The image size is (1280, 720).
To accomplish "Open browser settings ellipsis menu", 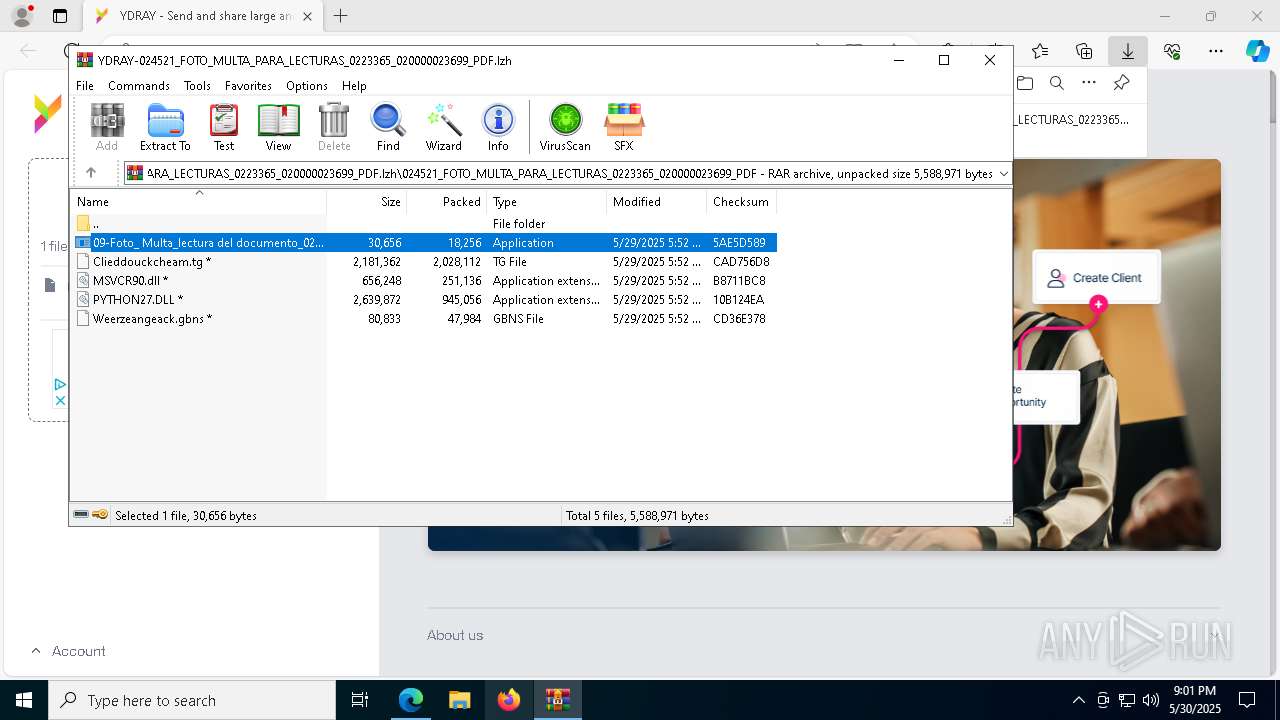I will (1216, 51).
